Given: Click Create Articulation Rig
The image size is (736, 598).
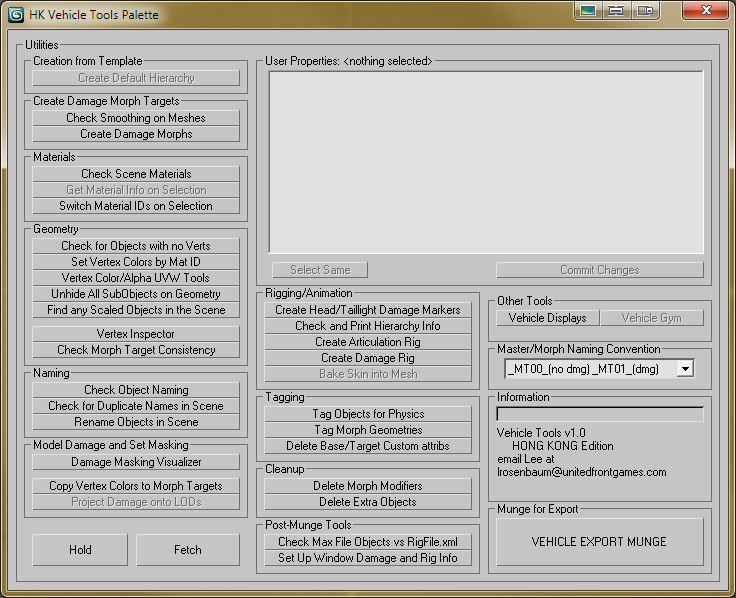Looking at the screenshot, I should click(x=368, y=342).
